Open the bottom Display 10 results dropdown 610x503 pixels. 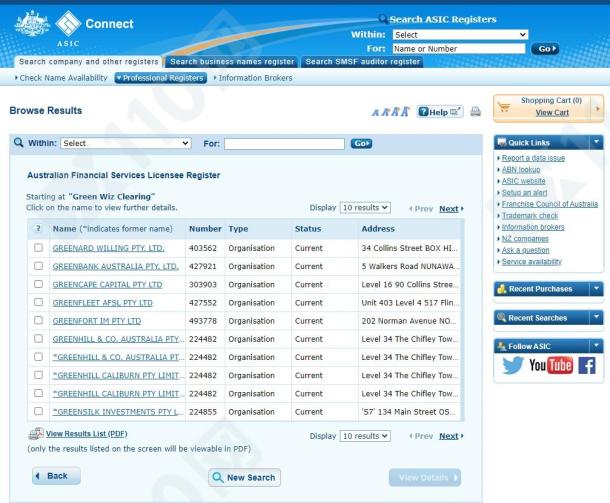point(365,436)
